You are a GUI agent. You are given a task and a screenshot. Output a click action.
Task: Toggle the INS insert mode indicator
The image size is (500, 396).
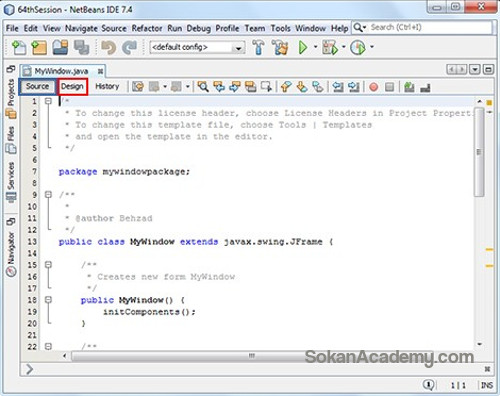coord(487,385)
